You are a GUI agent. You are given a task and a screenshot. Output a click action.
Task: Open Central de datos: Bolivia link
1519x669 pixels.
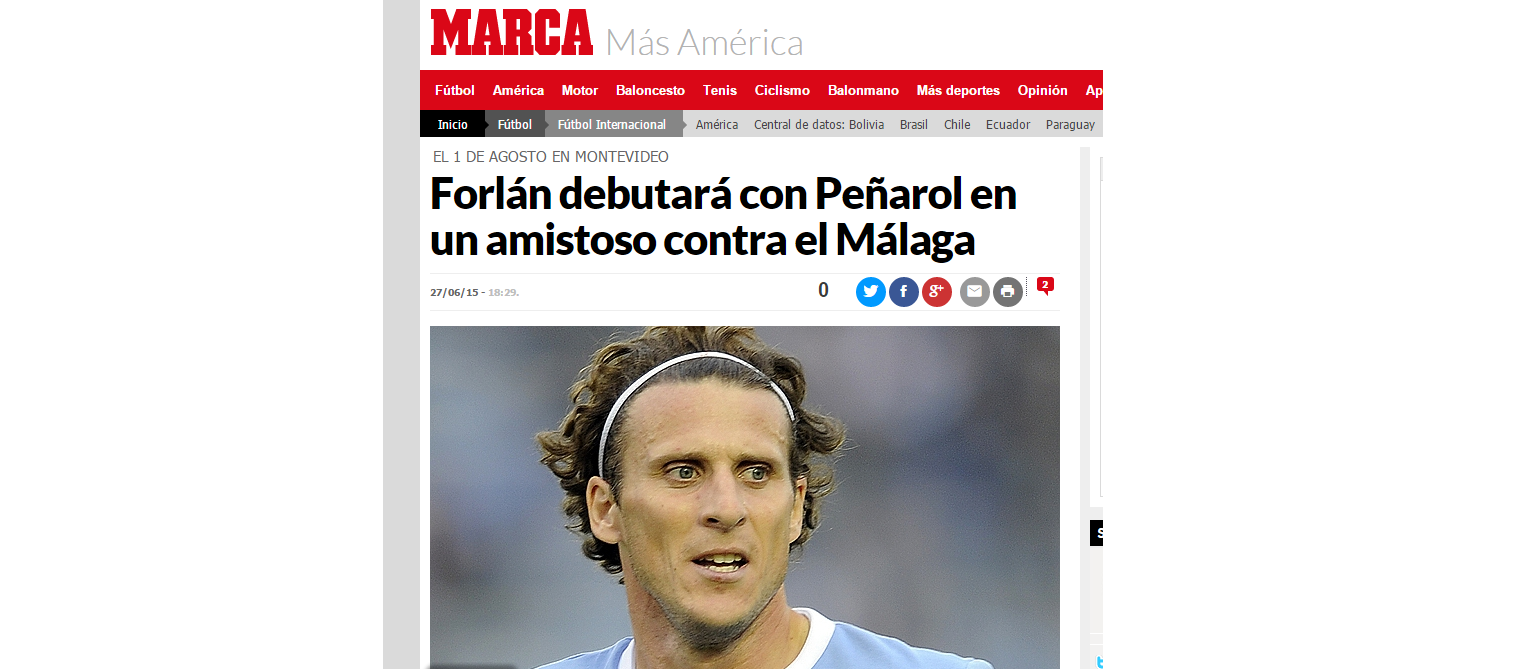click(819, 125)
